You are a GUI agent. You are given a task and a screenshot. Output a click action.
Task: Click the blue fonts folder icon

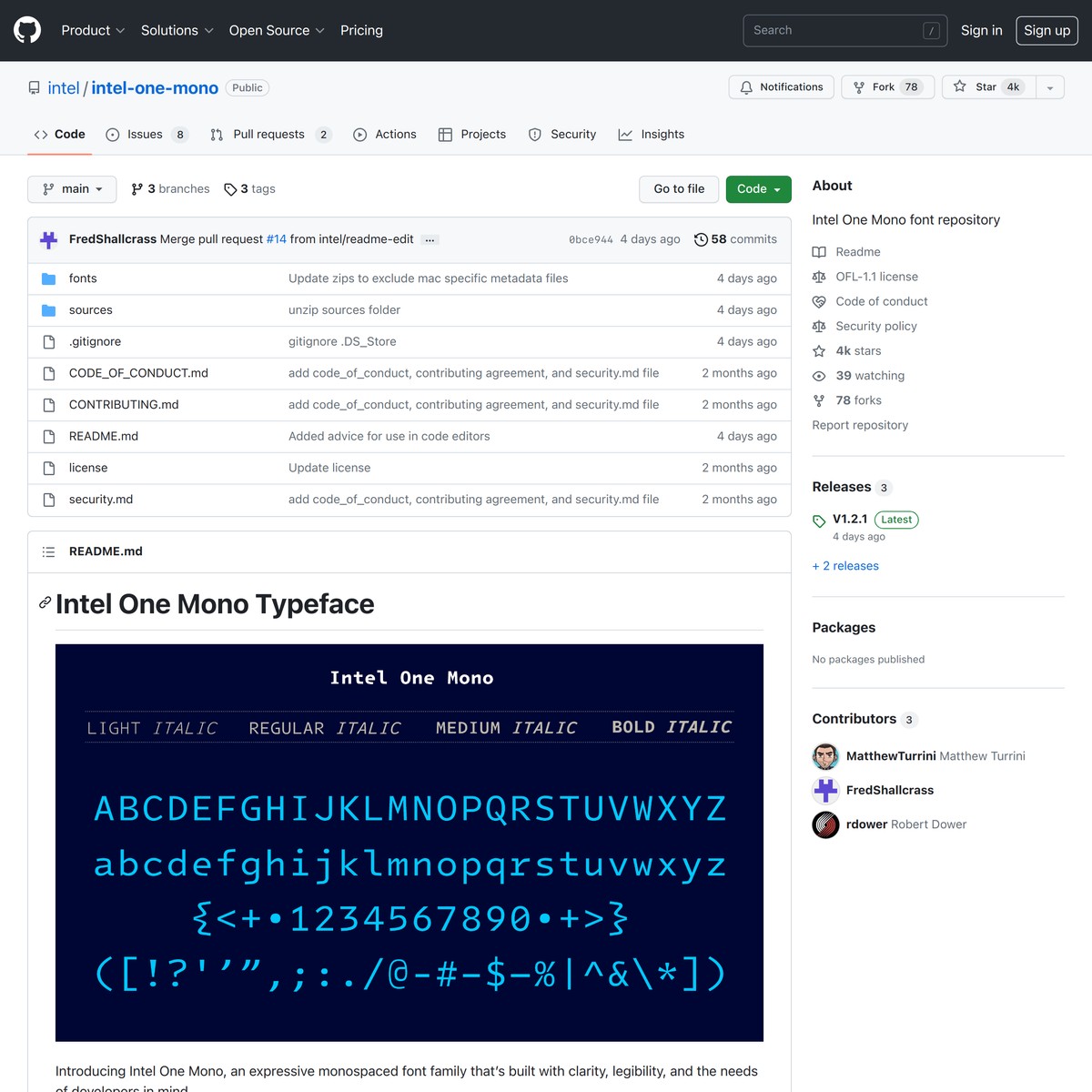tap(48, 278)
